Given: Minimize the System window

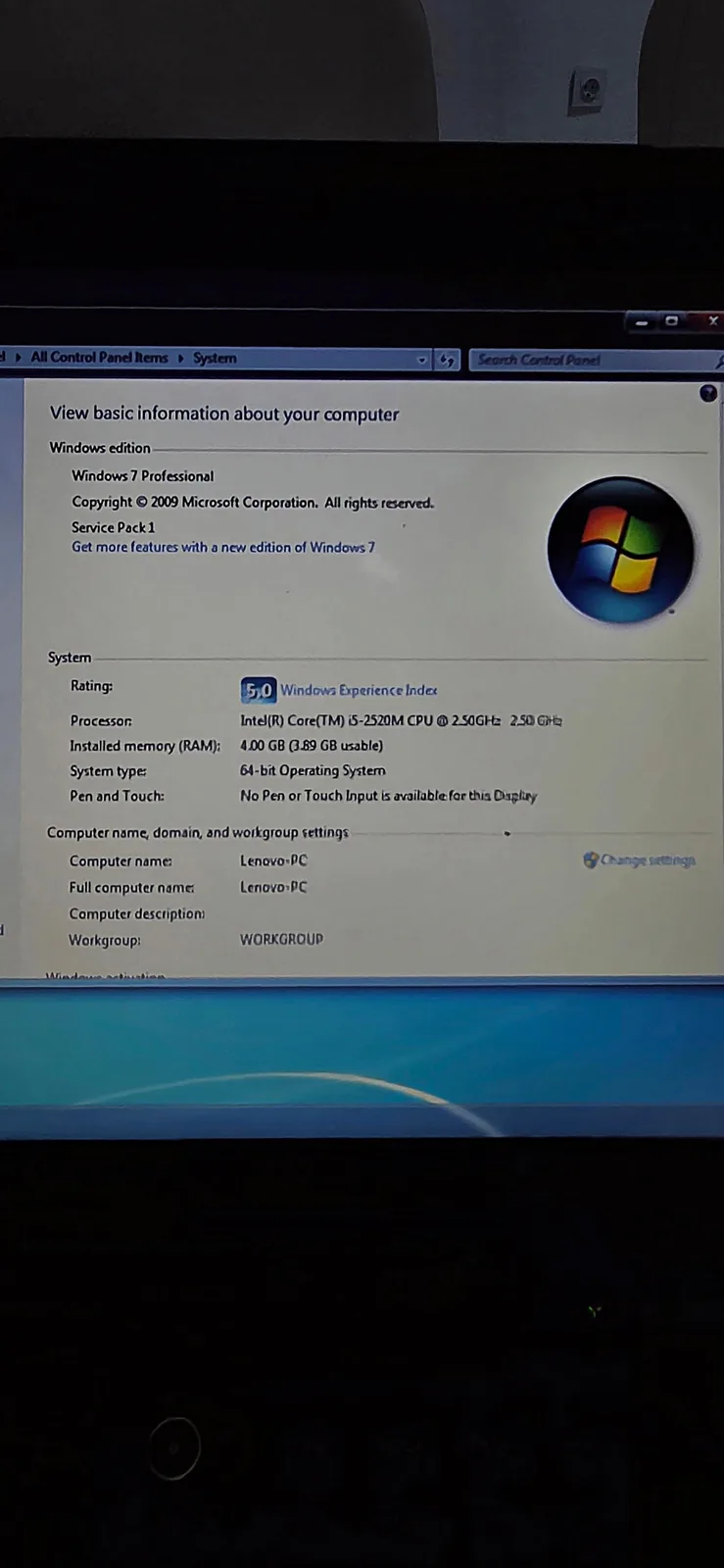Looking at the screenshot, I should tap(642, 320).
